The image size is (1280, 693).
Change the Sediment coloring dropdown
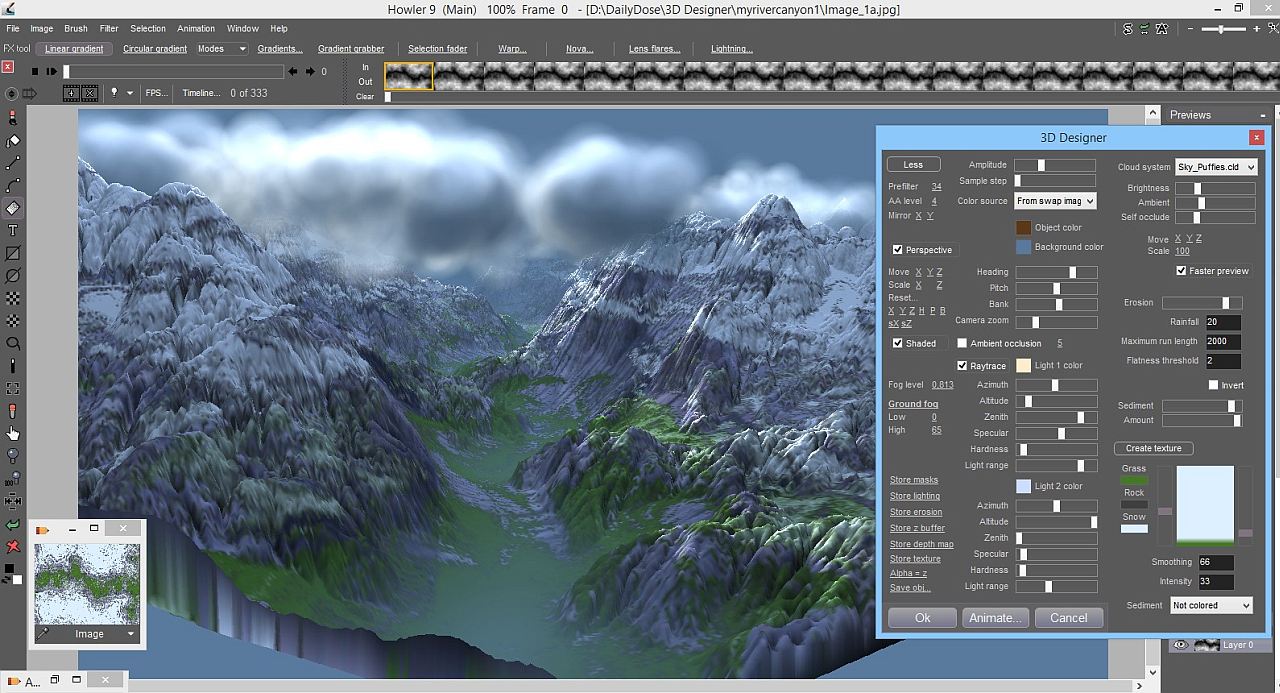tap(1211, 605)
